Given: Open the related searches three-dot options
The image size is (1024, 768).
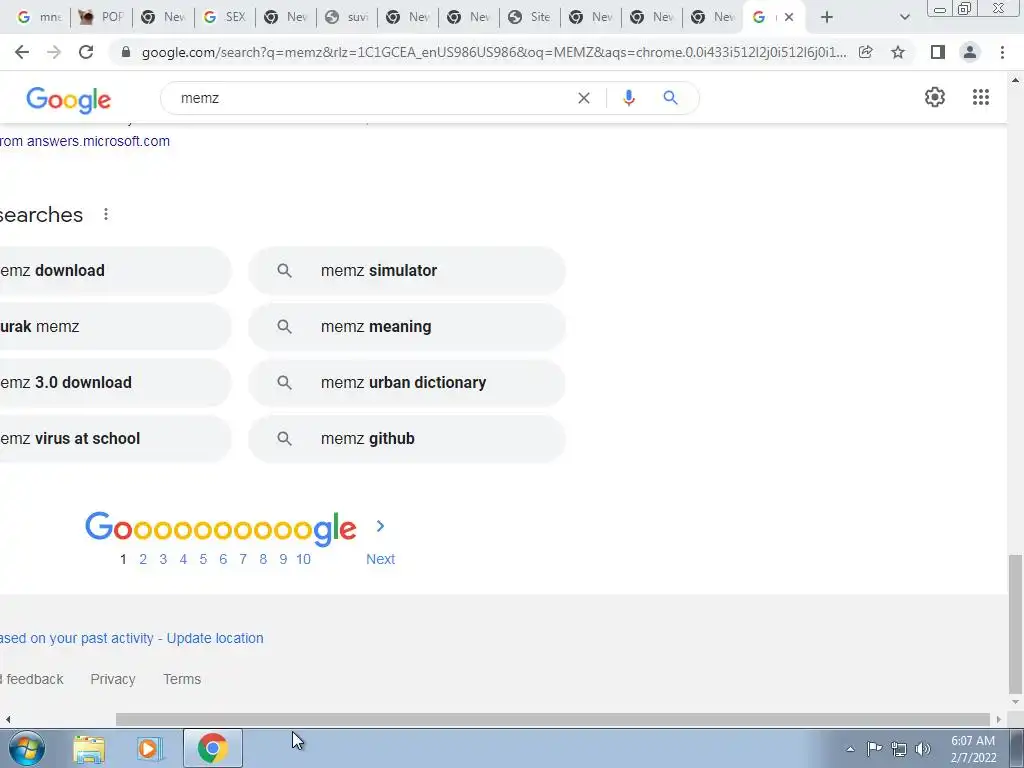Looking at the screenshot, I should [x=106, y=214].
